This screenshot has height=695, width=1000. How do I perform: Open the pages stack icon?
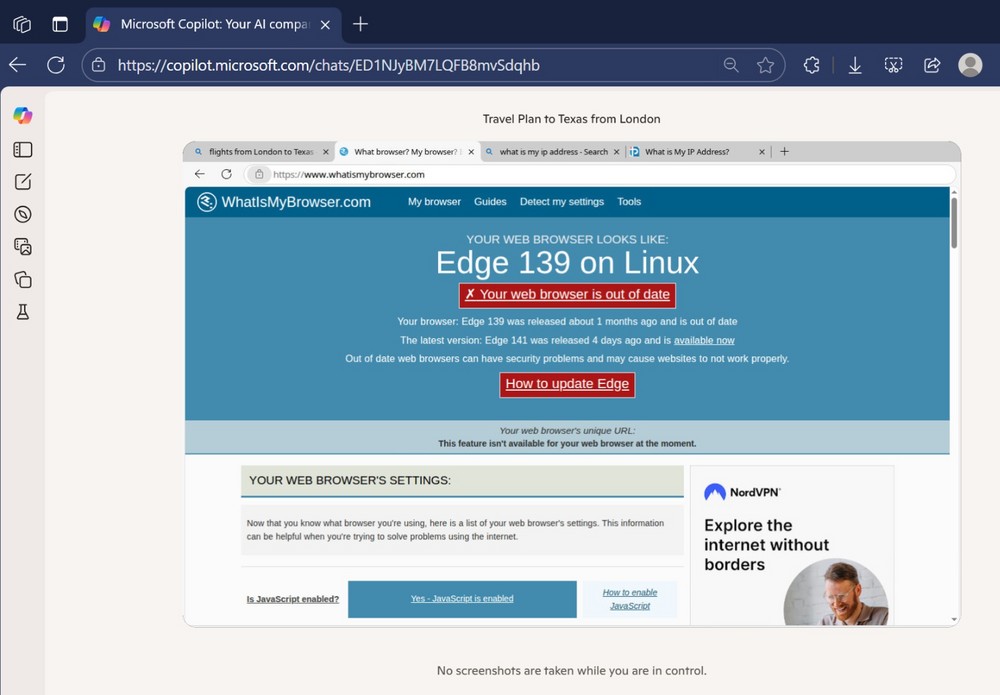[23, 279]
